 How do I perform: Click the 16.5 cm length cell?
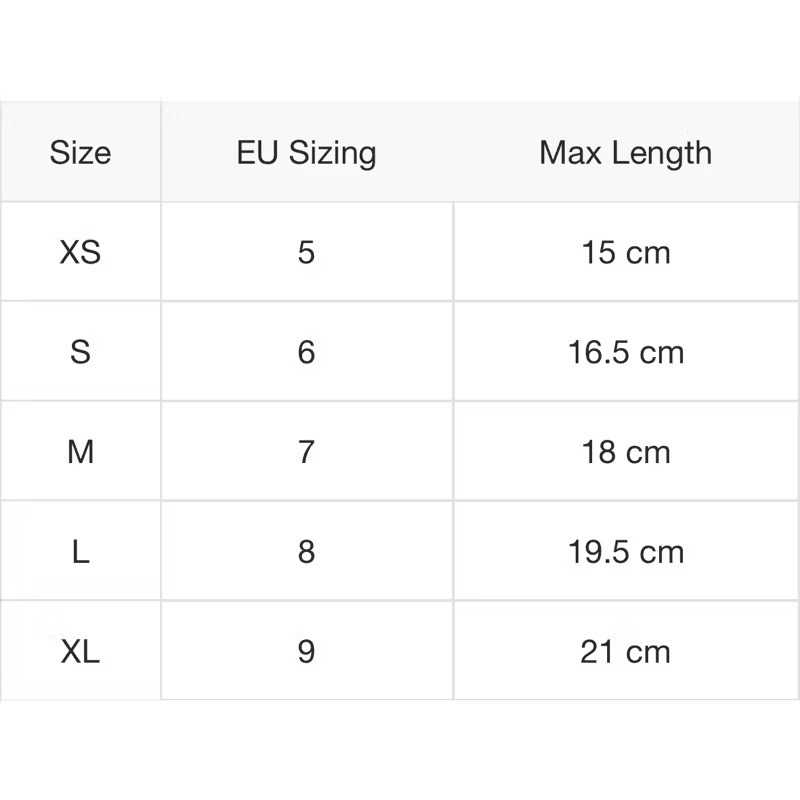pyautogui.click(x=627, y=352)
